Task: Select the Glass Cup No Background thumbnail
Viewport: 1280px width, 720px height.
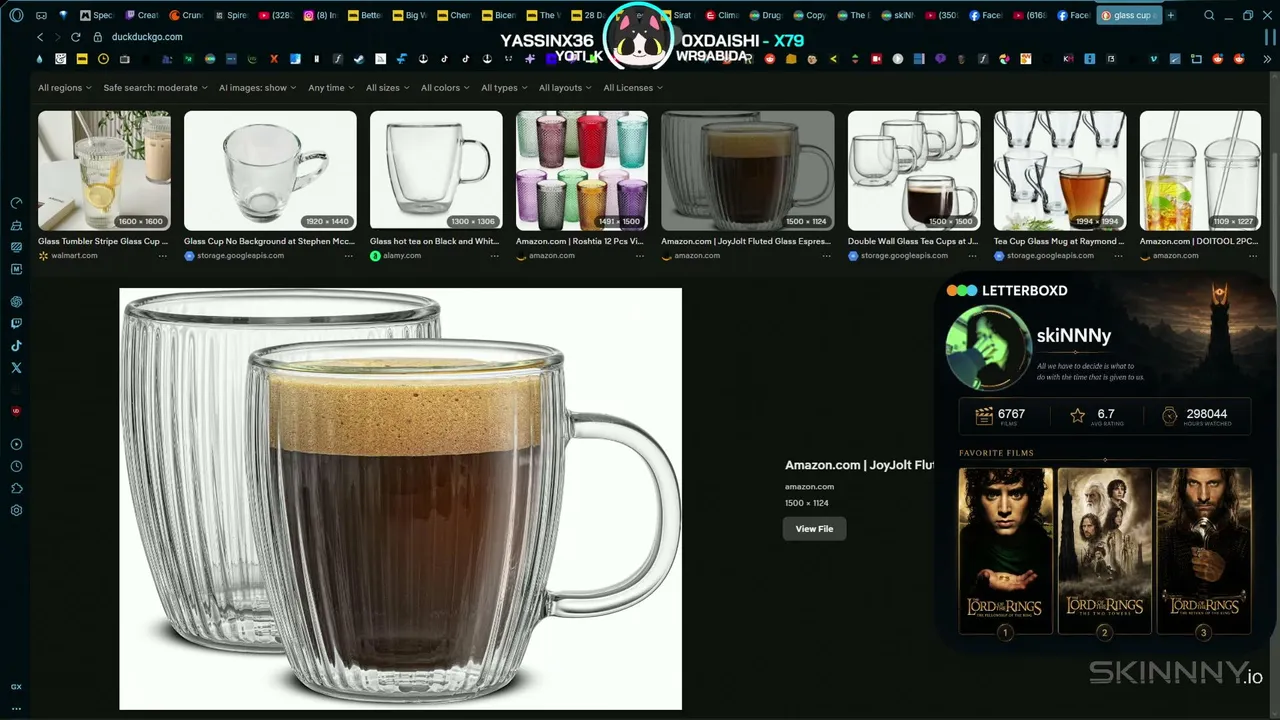Action: 270,170
